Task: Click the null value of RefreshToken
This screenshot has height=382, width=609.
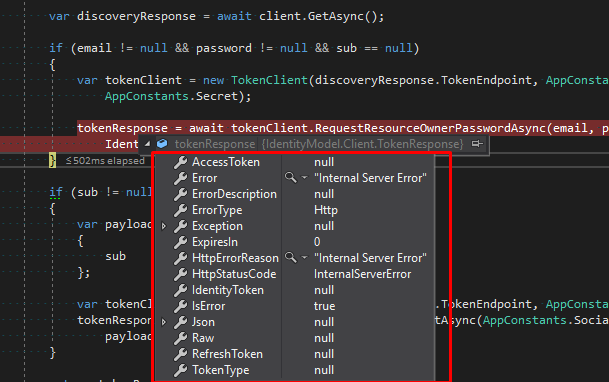Action: [x=324, y=354]
